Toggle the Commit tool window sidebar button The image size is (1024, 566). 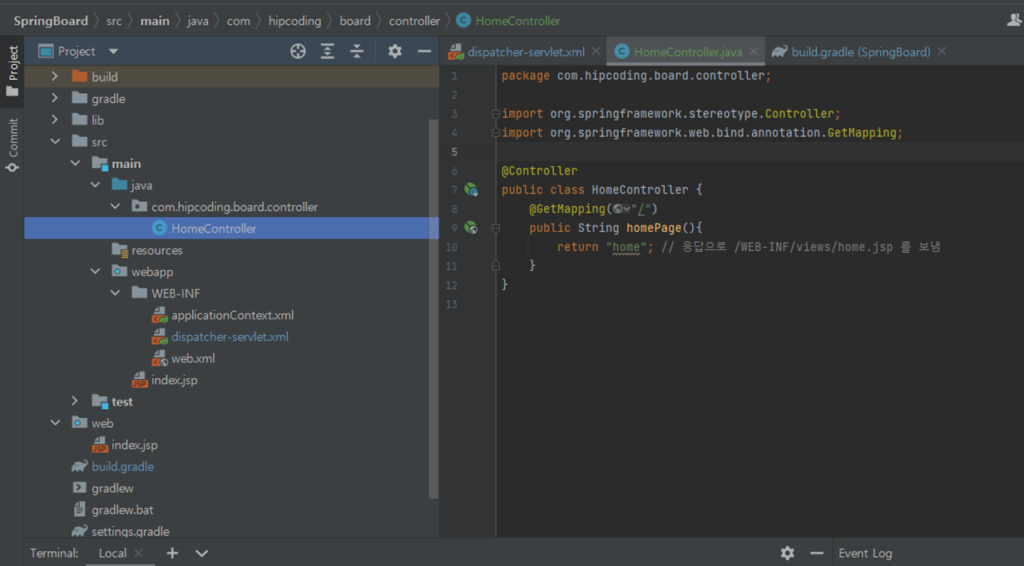click(13, 145)
